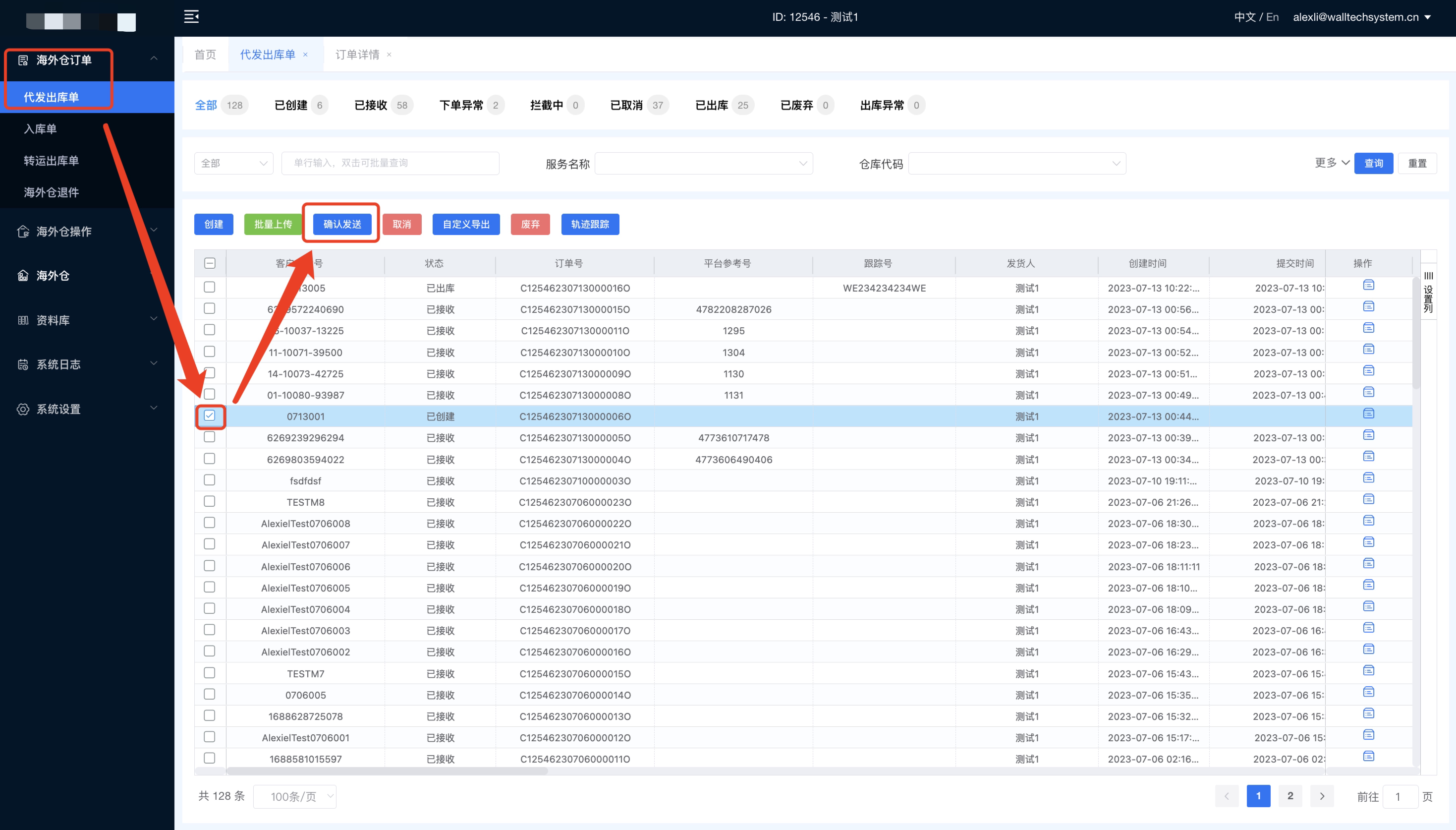Viewport: 1456px width, 830px height.
Task: Uncheck the checkbox for order 0713001
Action: click(210, 415)
